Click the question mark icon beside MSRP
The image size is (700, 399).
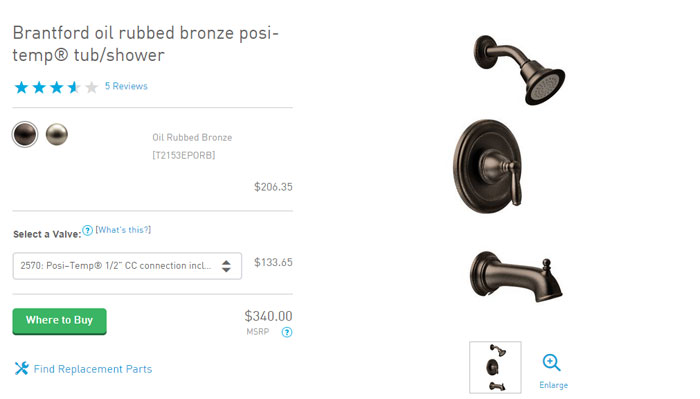287,332
